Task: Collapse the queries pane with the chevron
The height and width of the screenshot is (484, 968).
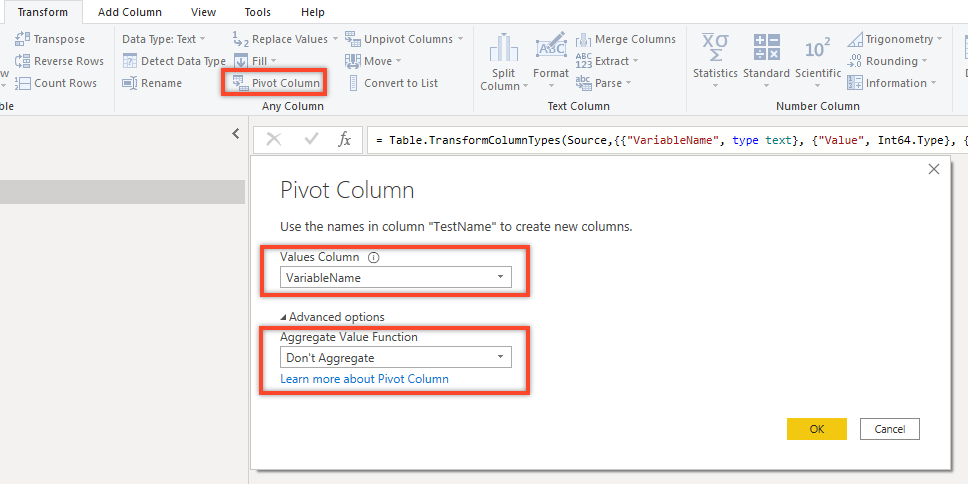Action: coord(236,133)
